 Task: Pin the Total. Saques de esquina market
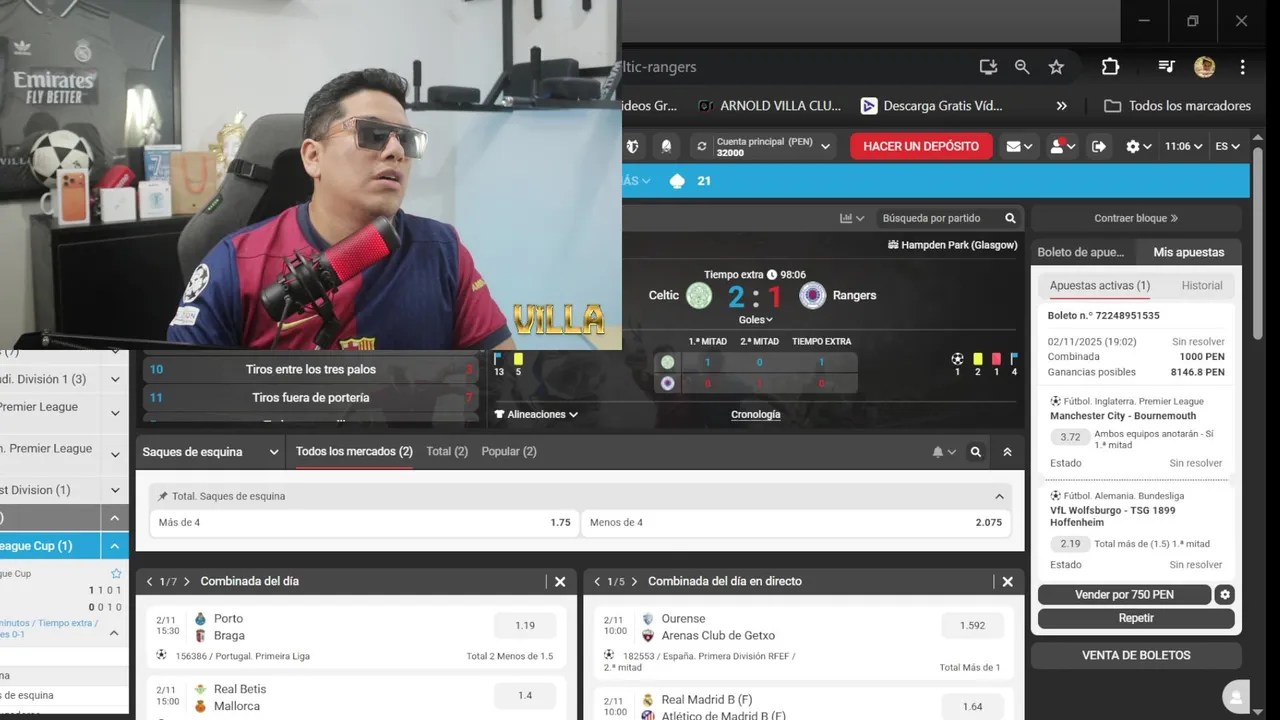tap(163, 497)
